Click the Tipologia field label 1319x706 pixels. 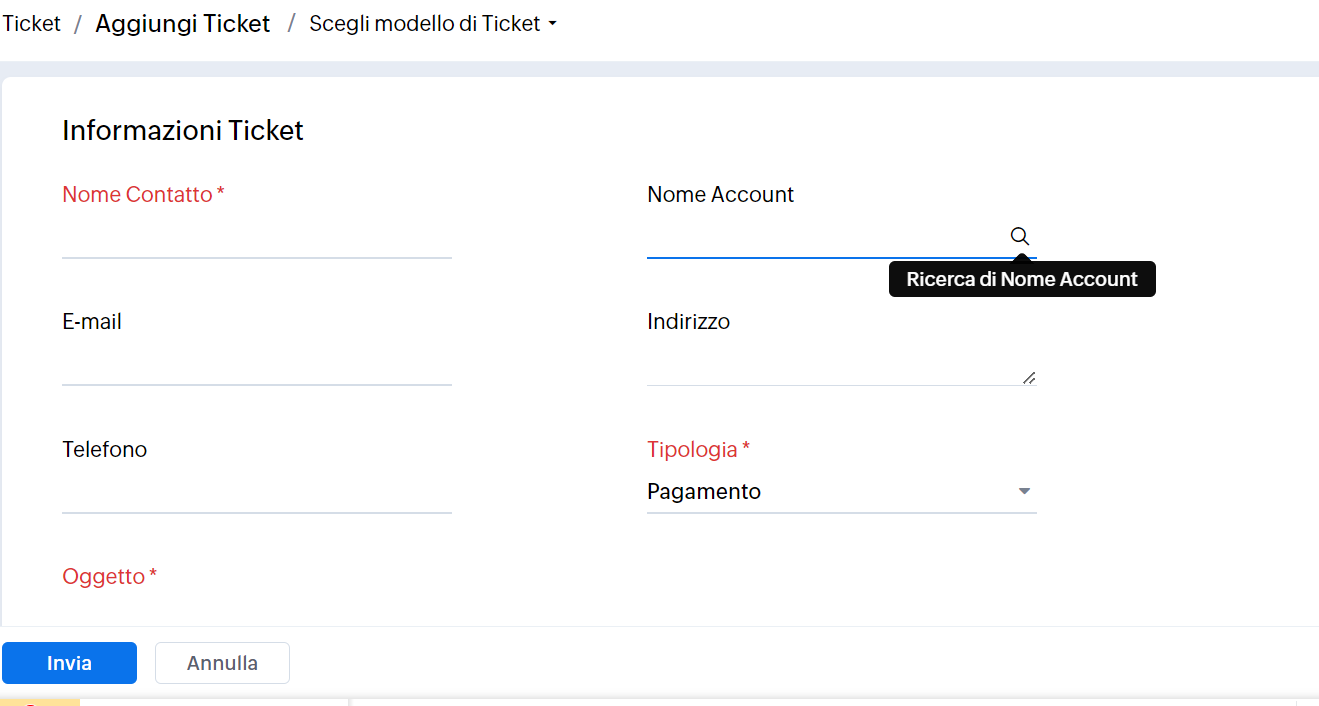click(x=692, y=450)
